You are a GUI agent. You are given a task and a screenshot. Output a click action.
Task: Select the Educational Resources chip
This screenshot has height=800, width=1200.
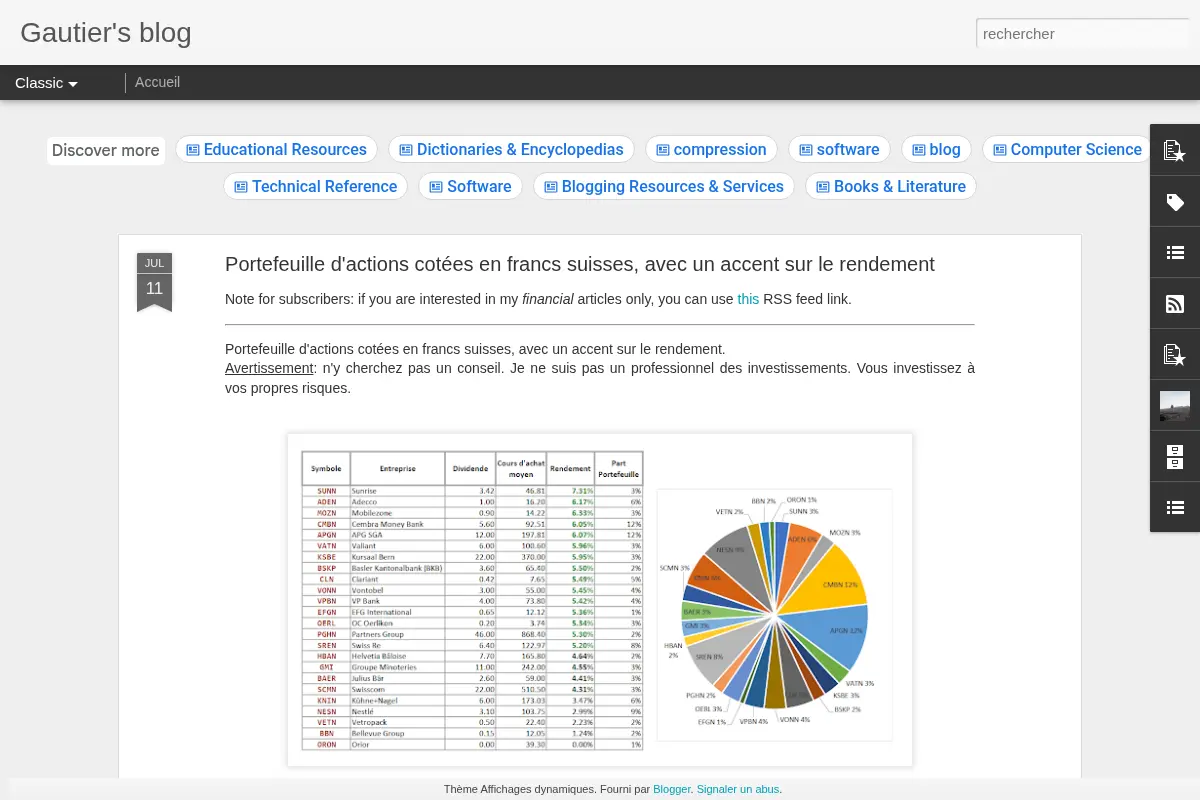pos(276,150)
